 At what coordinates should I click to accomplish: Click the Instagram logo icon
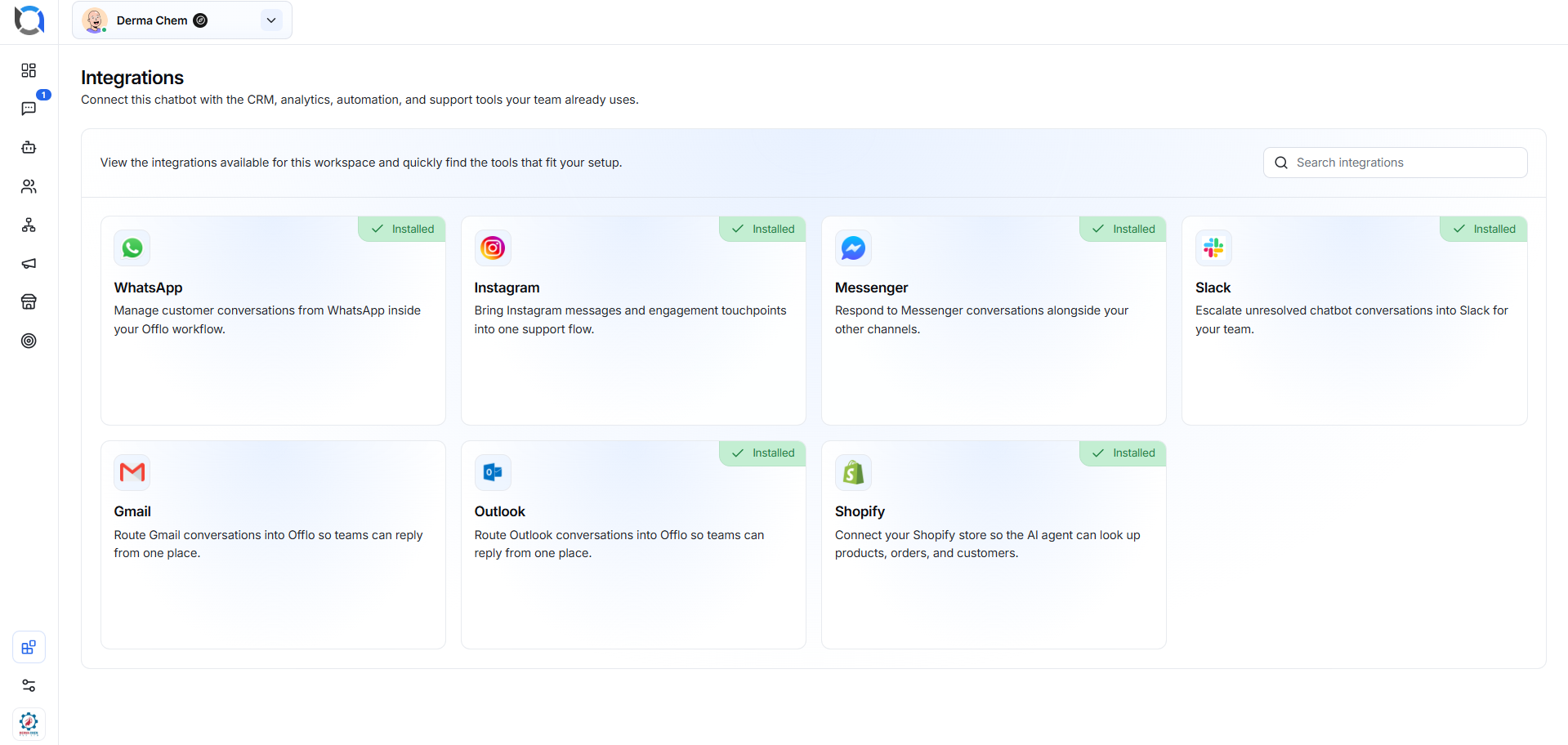493,248
